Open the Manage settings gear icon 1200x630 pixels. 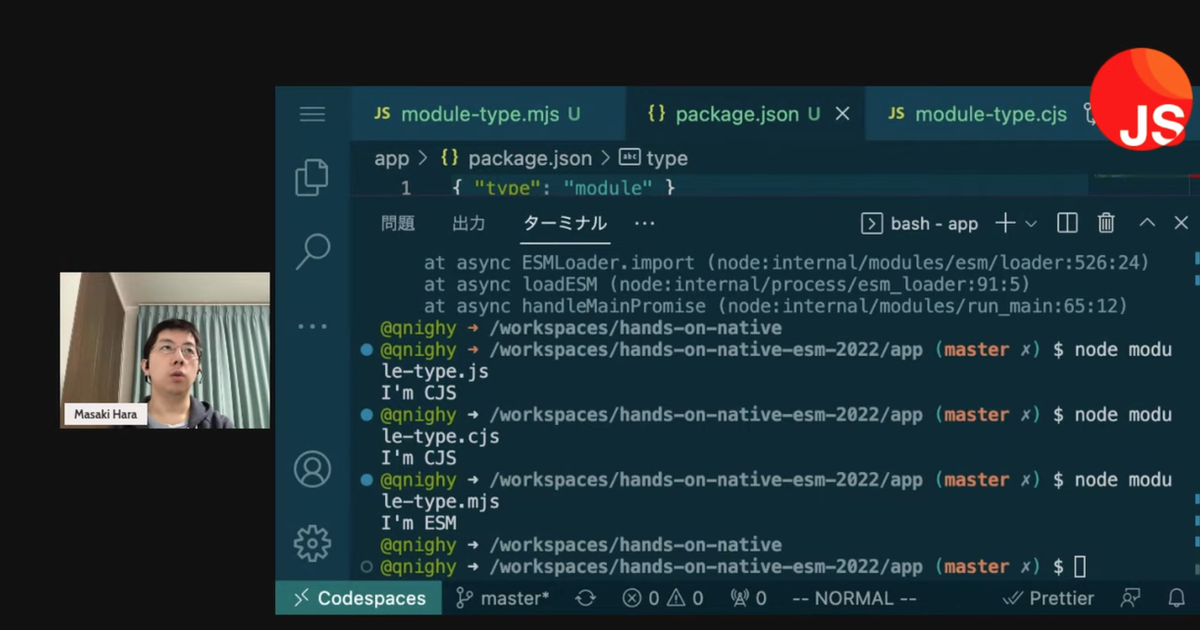[312, 542]
